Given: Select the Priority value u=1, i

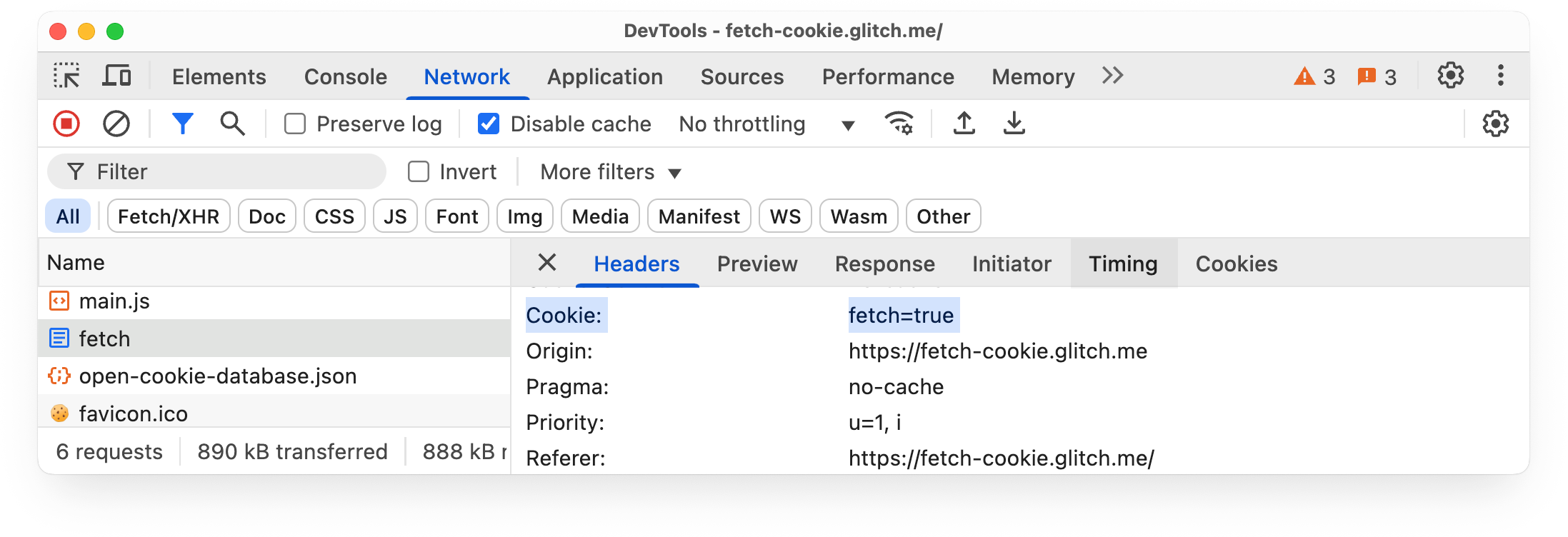Looking at the screenshot, I should tap(875, 422).
